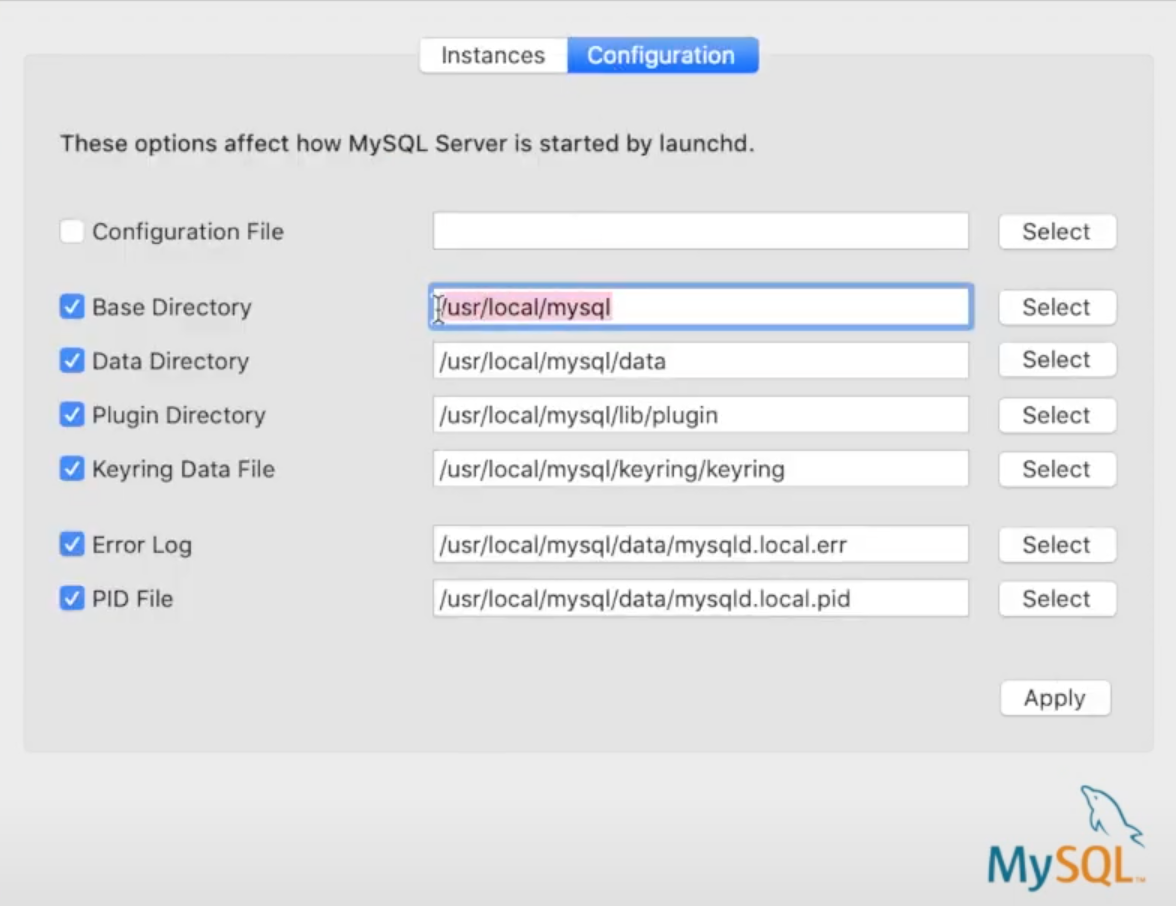This screenshot has height=906, width=1176.
Task: Click Select next to Base Directory
Action: tap(1057, 308)
